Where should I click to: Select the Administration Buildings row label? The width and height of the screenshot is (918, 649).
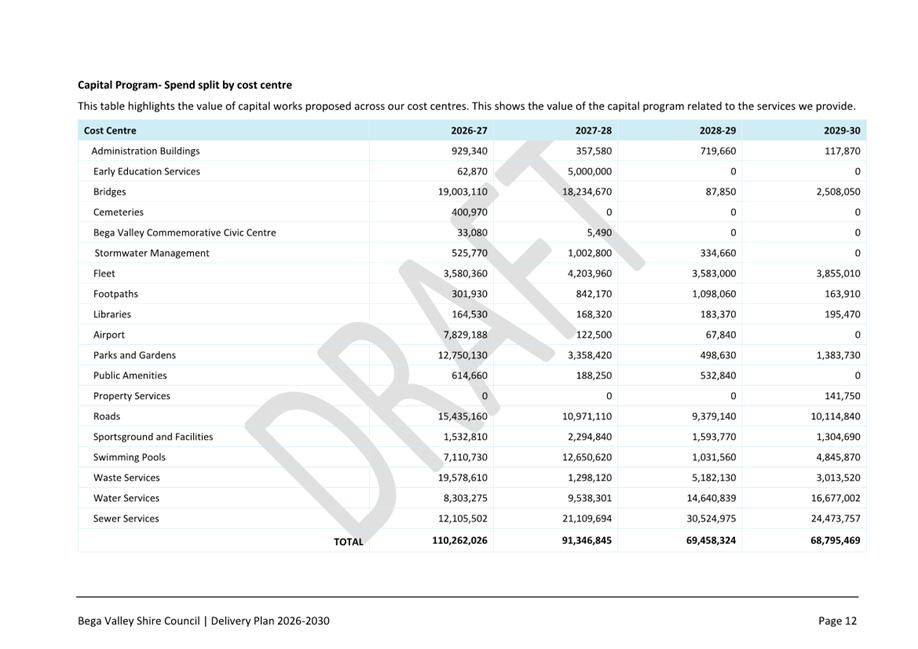click(x=145, y=151)
